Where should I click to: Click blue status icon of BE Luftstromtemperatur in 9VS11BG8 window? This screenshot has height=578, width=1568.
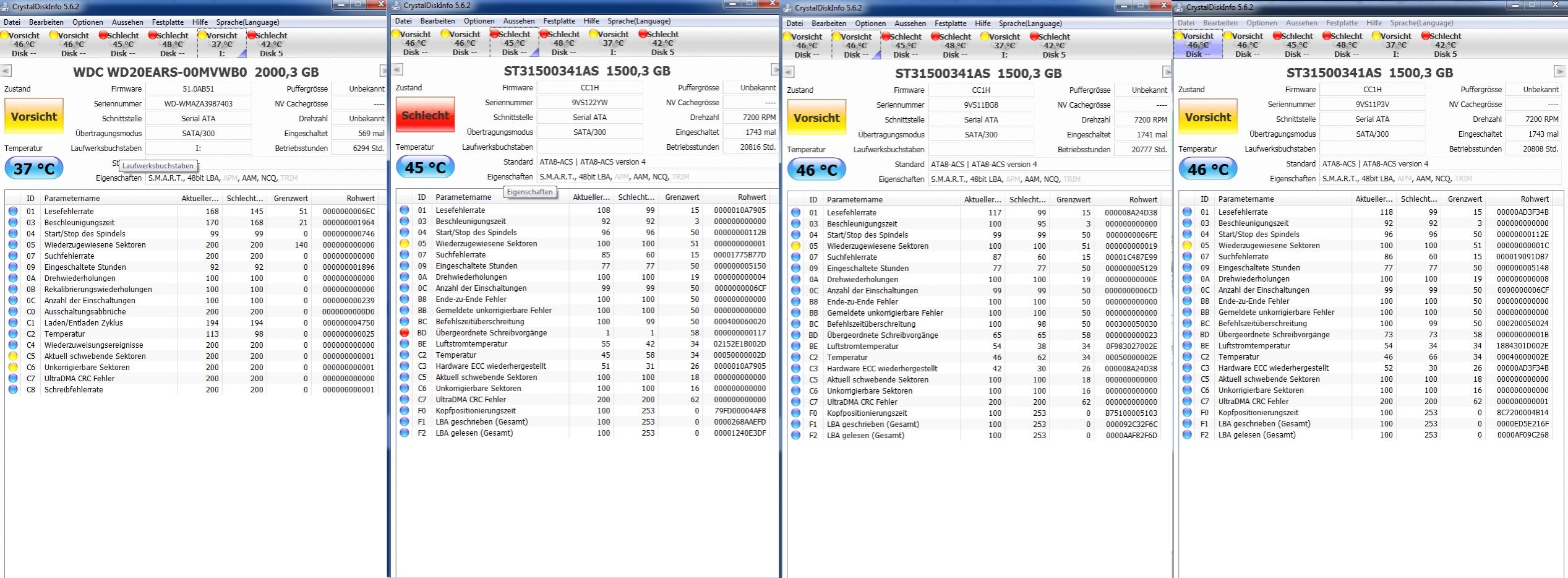[x=795, y=346]
